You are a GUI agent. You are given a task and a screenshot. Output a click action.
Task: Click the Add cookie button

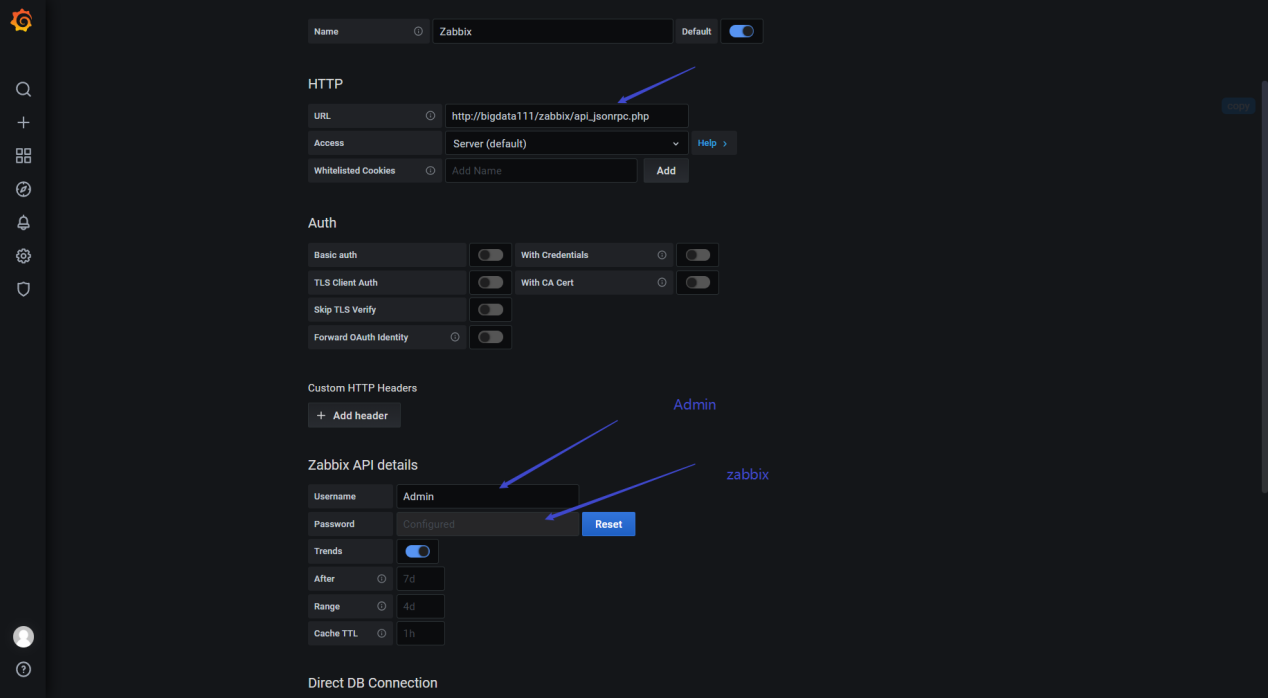[x=666, y=171]
